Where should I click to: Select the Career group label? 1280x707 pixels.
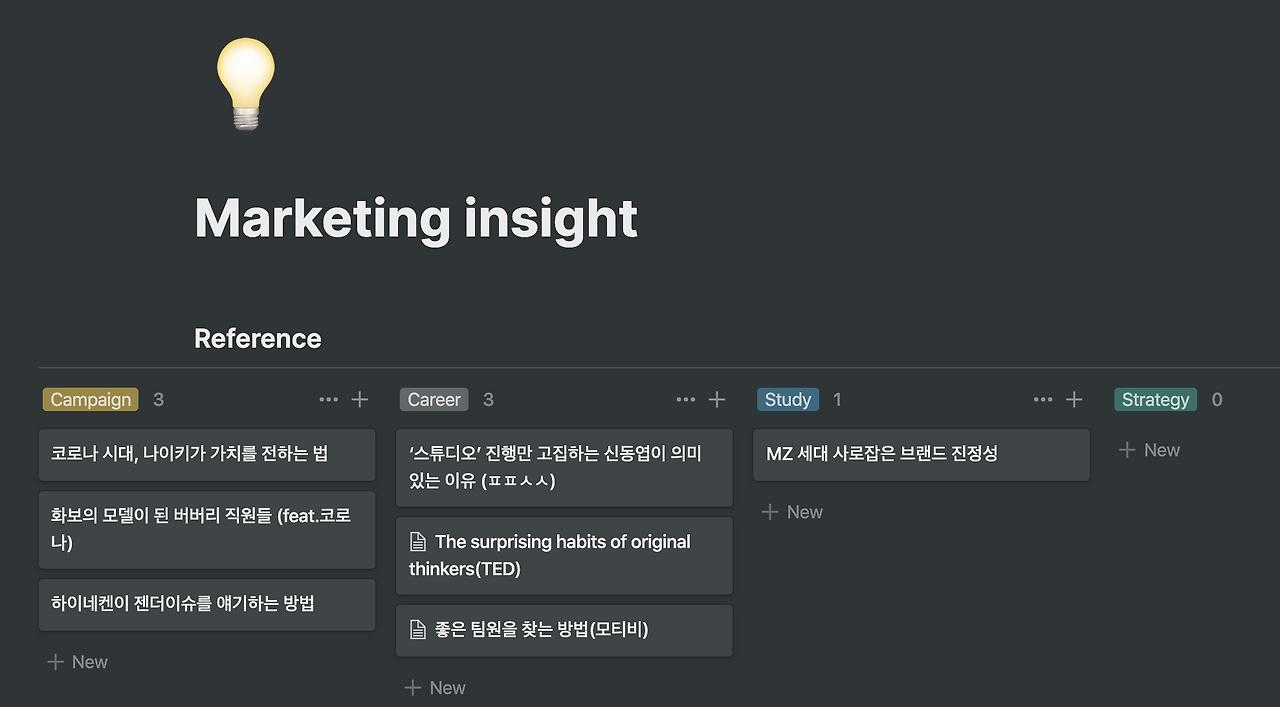click(x=434, y=400)
